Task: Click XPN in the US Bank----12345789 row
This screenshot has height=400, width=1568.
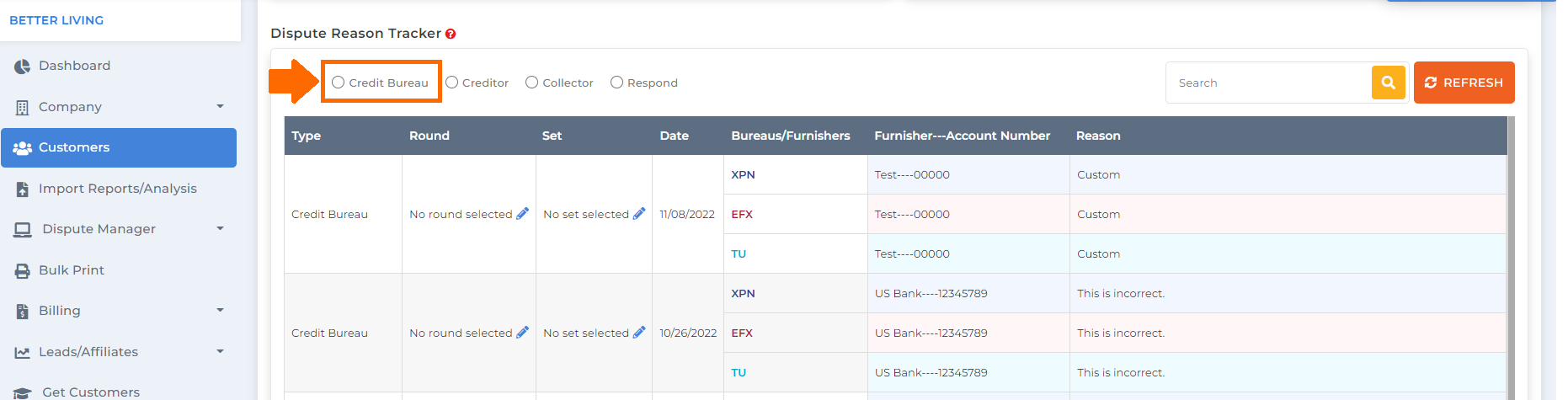Action: point(743,293)
